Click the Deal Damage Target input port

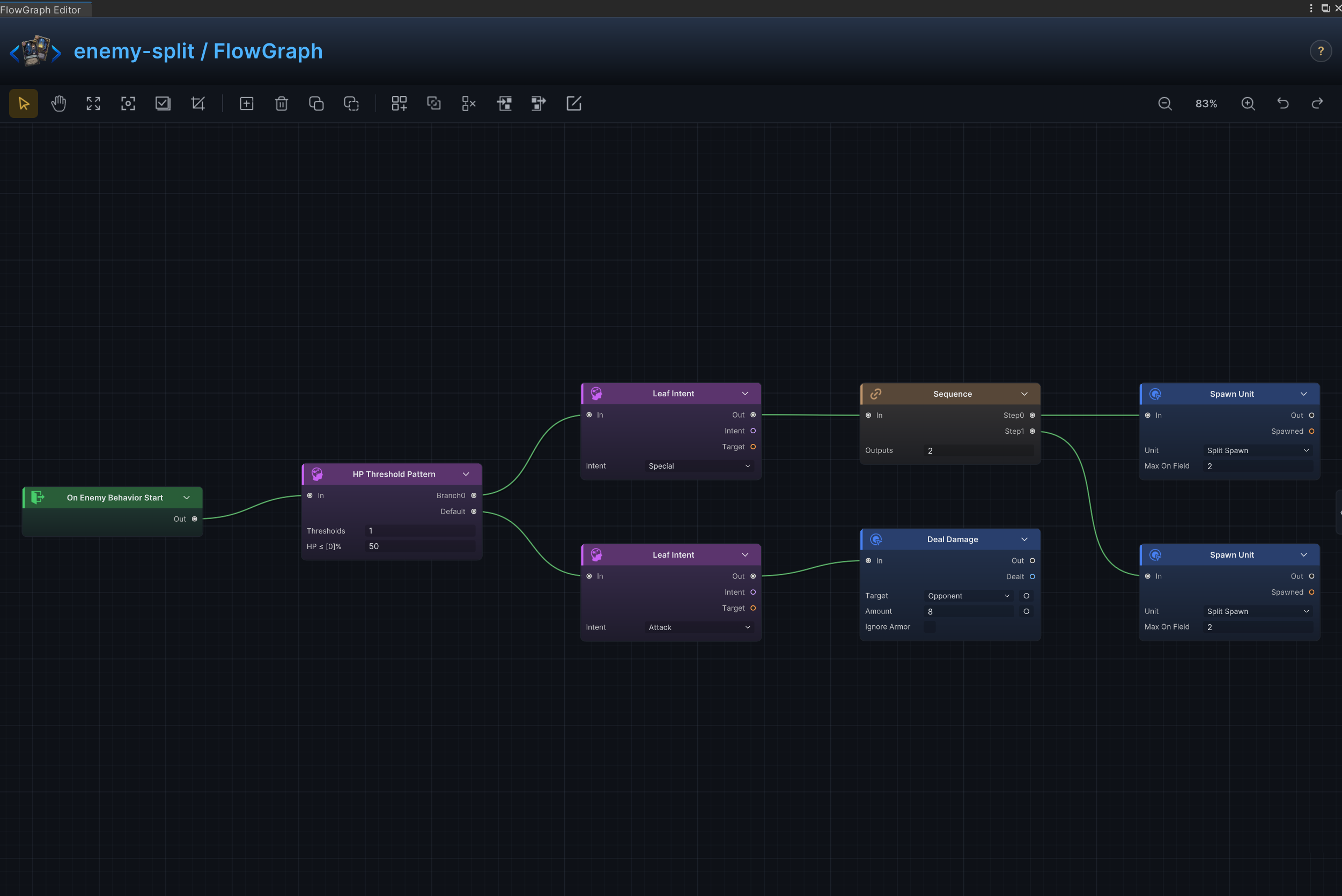[x=1027, y=596]
